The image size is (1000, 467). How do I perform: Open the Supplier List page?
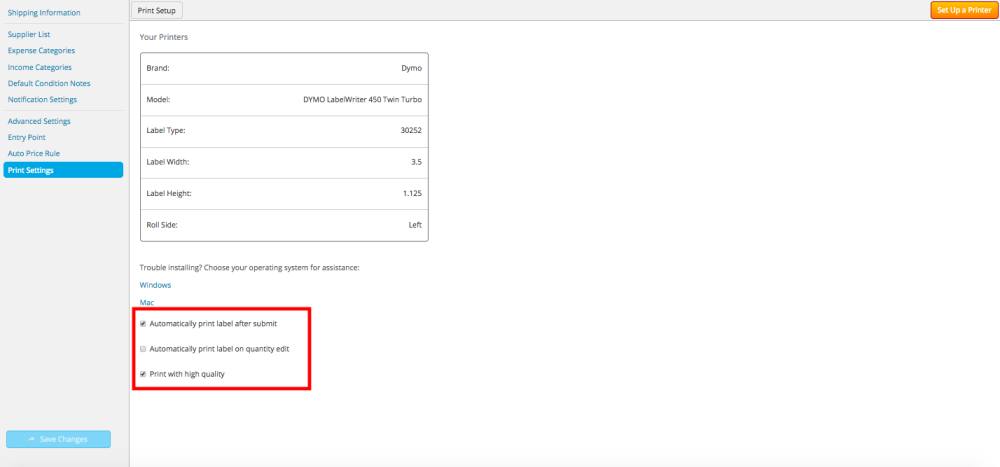click(29, 34)
